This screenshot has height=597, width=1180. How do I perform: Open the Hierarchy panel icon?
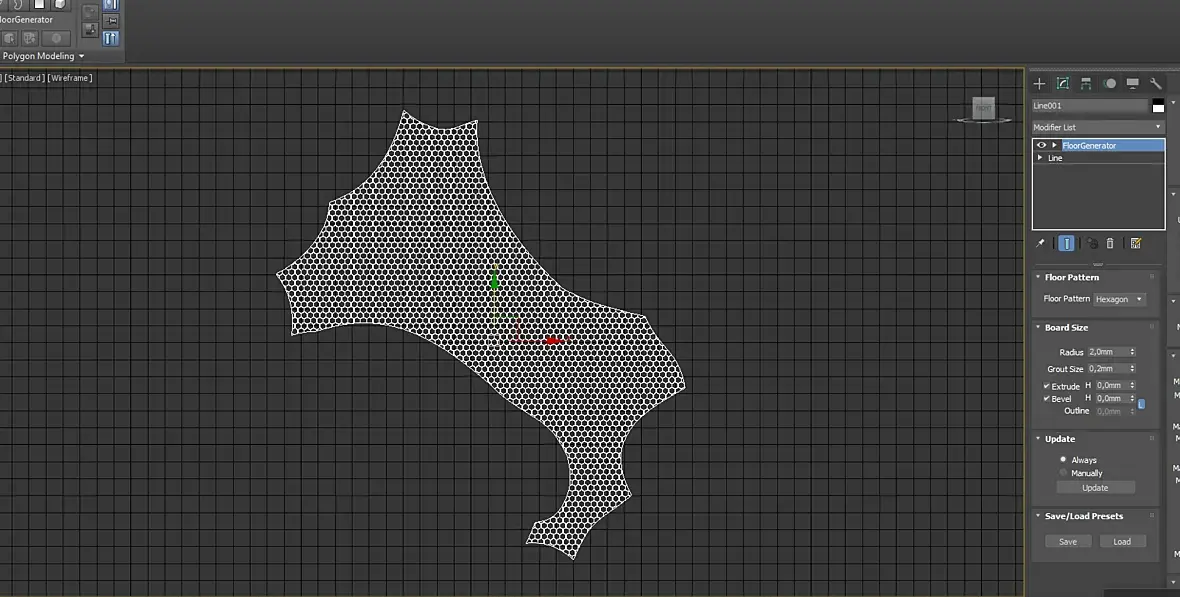pyautogui.click(x=1086, y=84)
